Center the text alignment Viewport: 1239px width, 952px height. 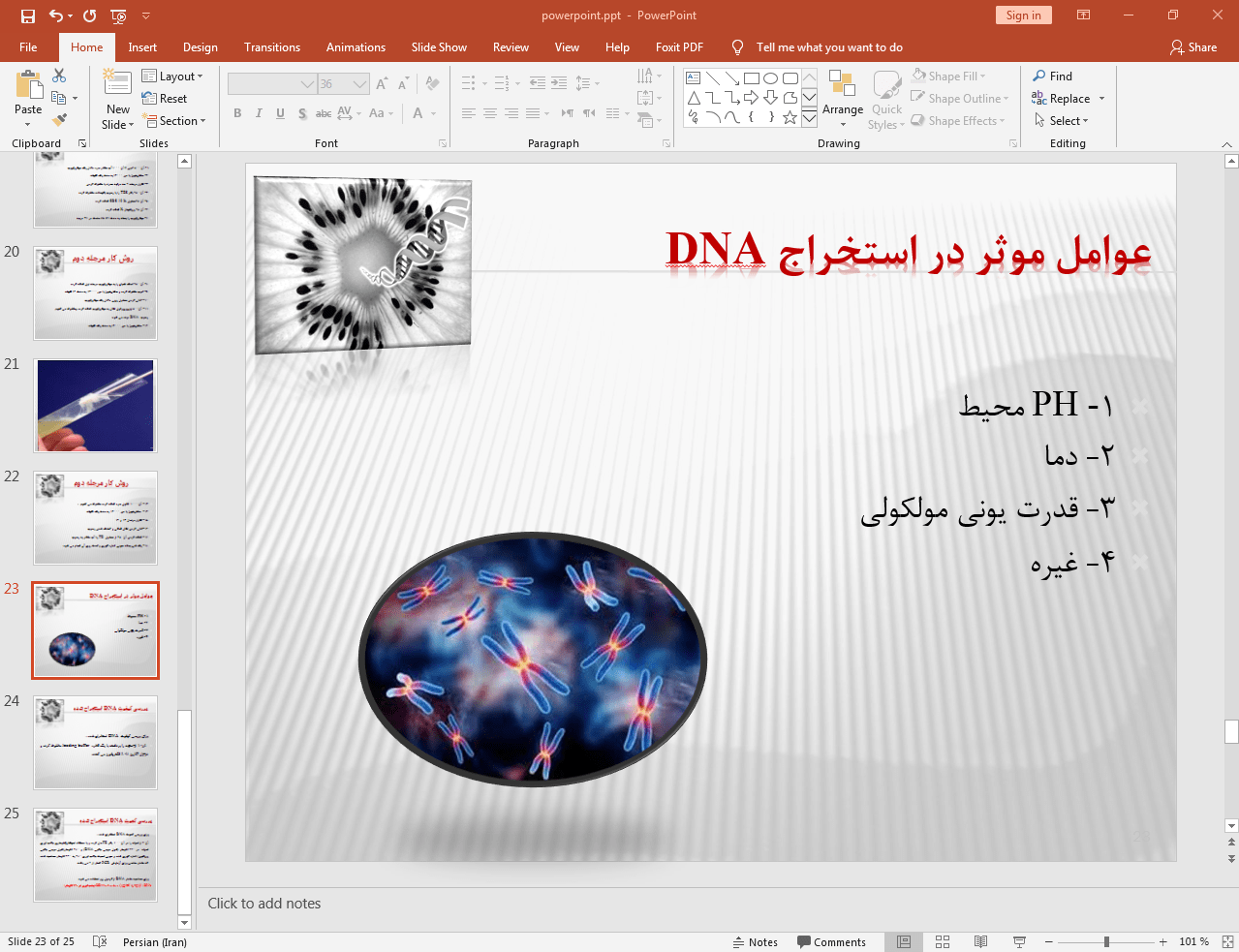click(x=489, y=113)
